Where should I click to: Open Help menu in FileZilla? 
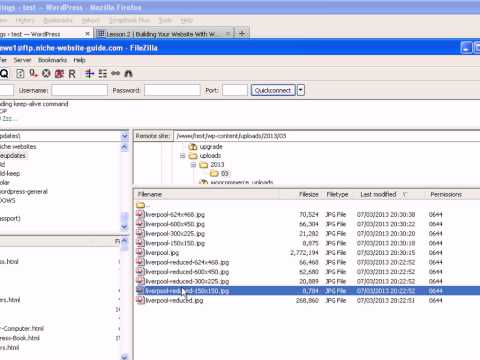(79, 60)
